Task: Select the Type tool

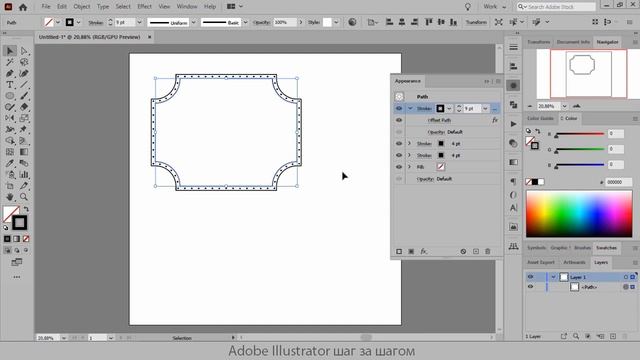Action: coord(10,85)
